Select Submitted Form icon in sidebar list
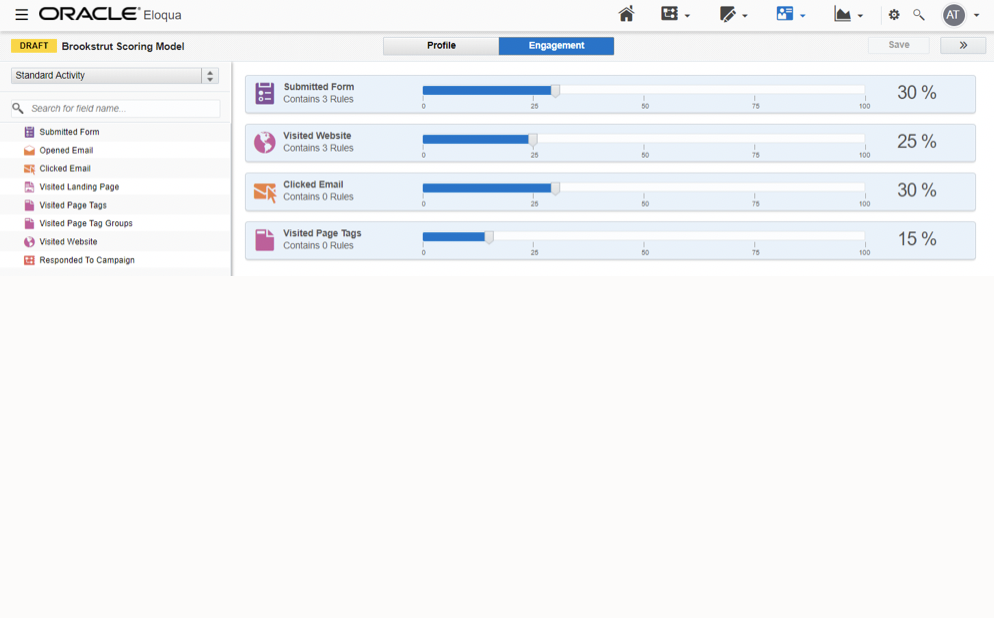The image size is (994, 618). (x=29, y=132)
